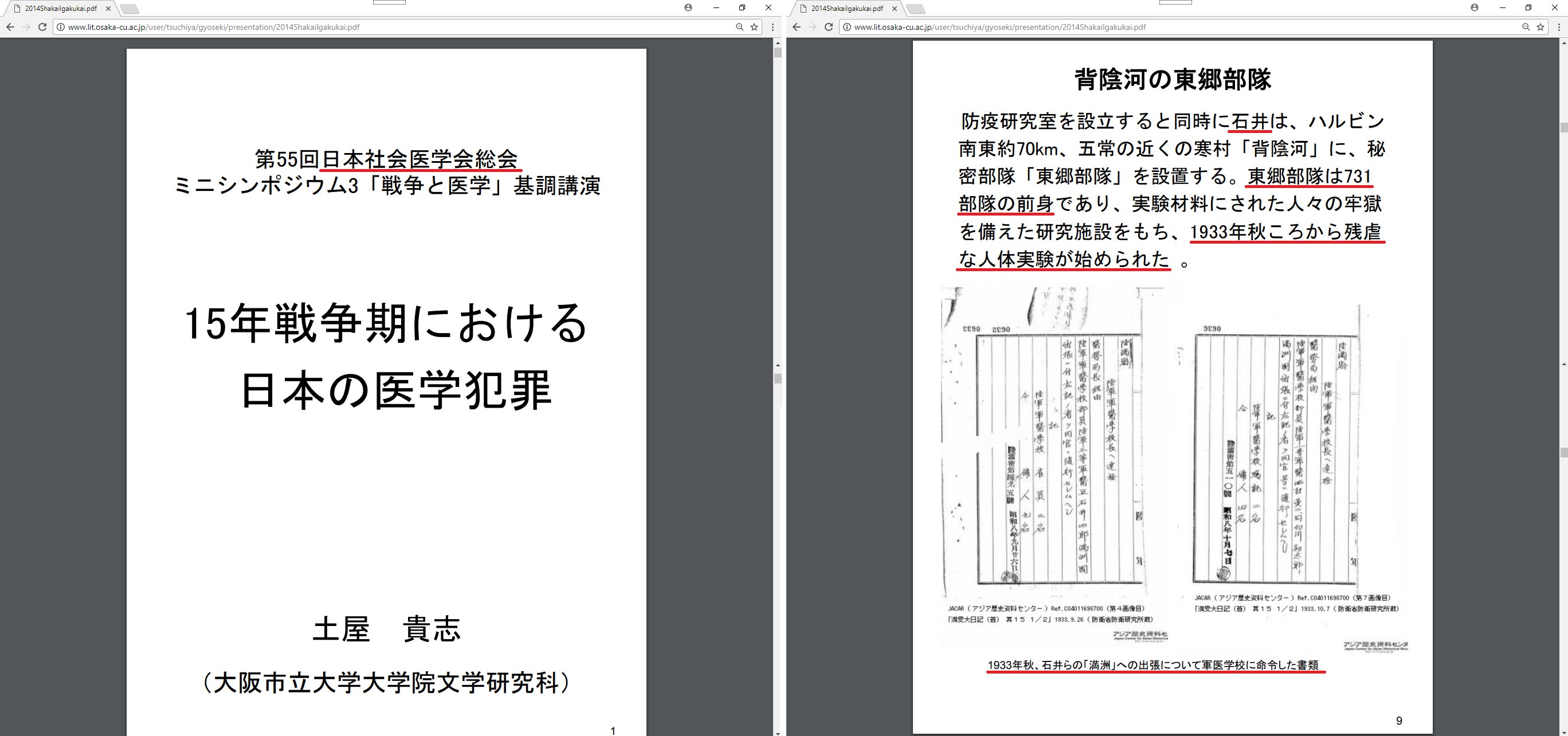Click heading 背陰河の東郷部隊 on right PDF
The width and height of the screenshot is (1568, 736).
tap(1173, 80)
